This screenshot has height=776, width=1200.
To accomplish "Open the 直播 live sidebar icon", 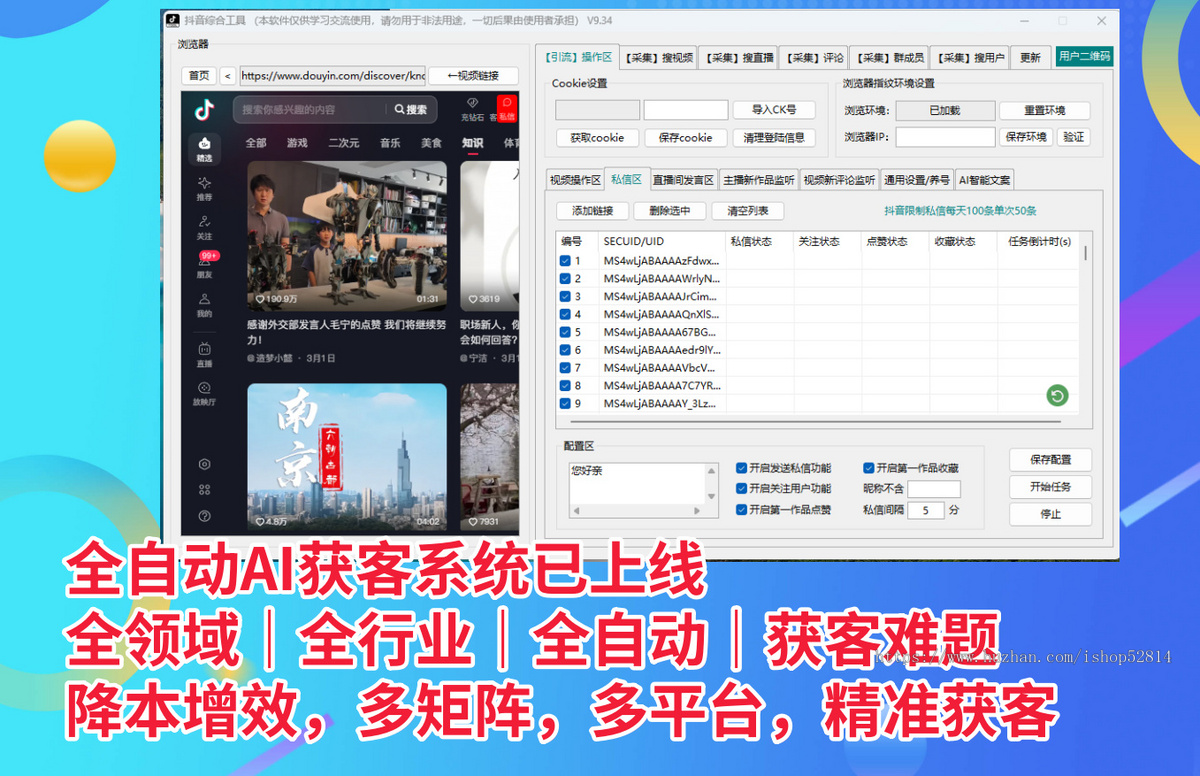I will 204,355.
